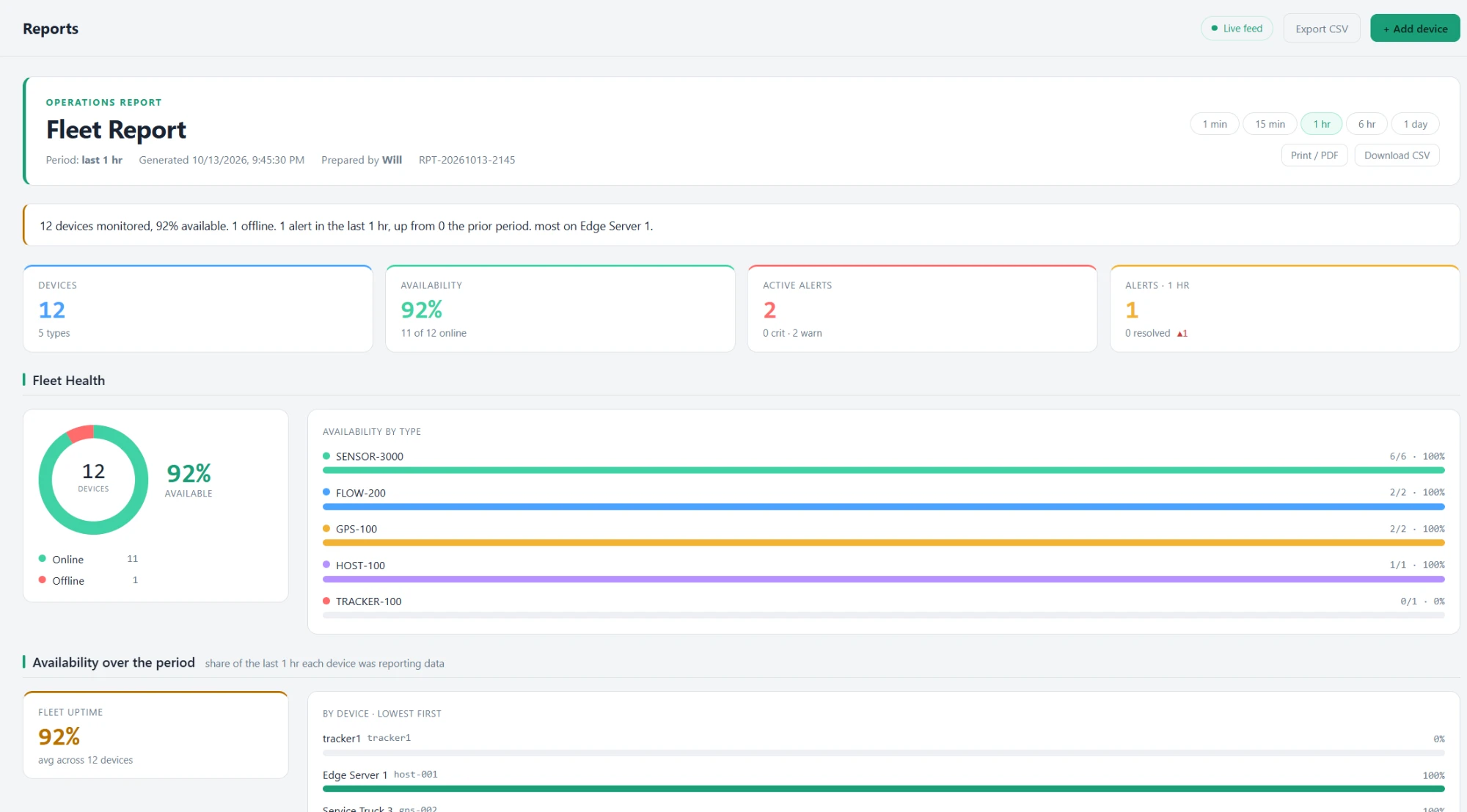Image resolution: width=1467 pixels, height=812 pixels.
Task: Click the green Online legend dot
Action: pyautogui.click(x=43, y=559)
